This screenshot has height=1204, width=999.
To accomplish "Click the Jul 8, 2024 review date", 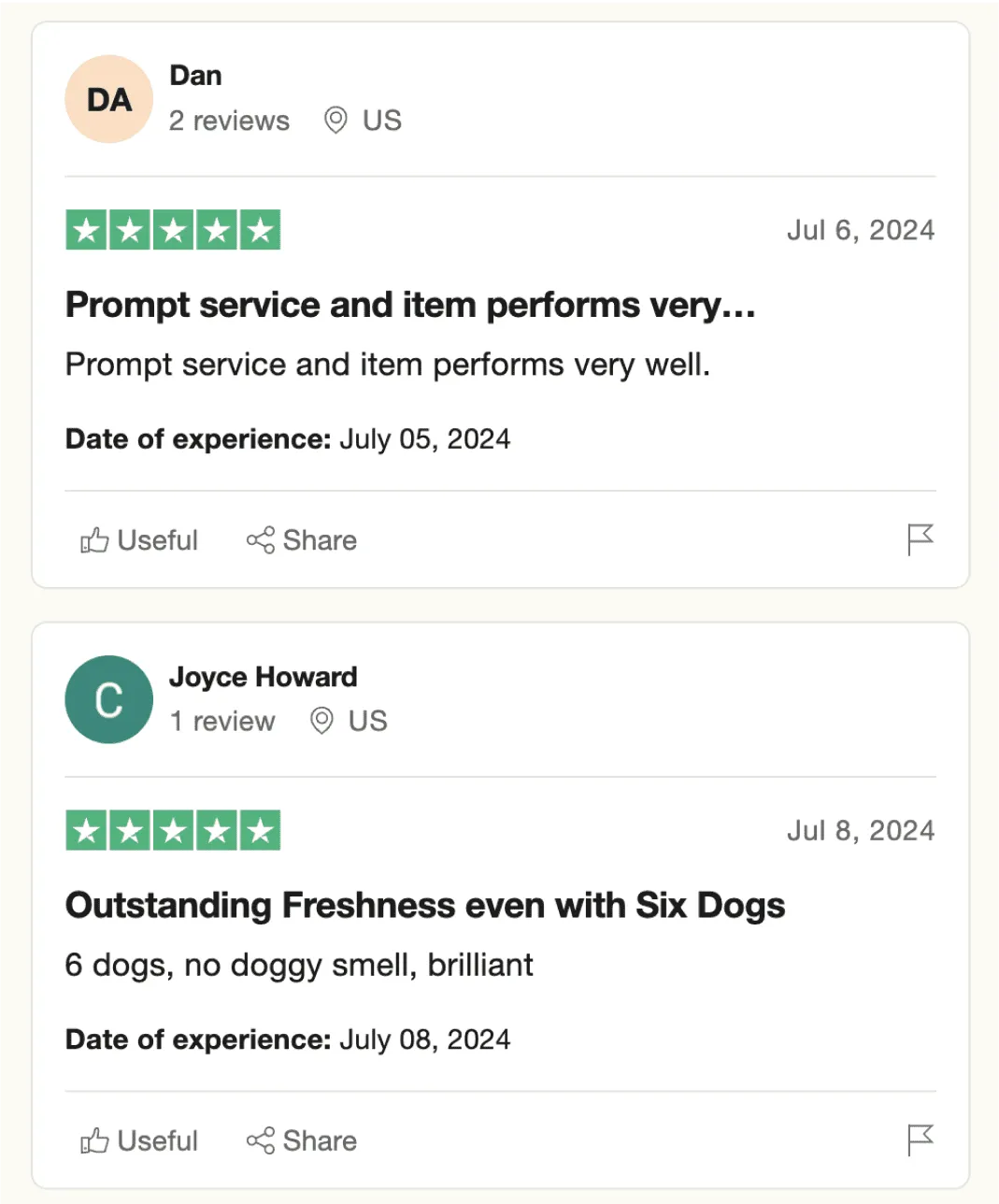I will tap(860, 830).
